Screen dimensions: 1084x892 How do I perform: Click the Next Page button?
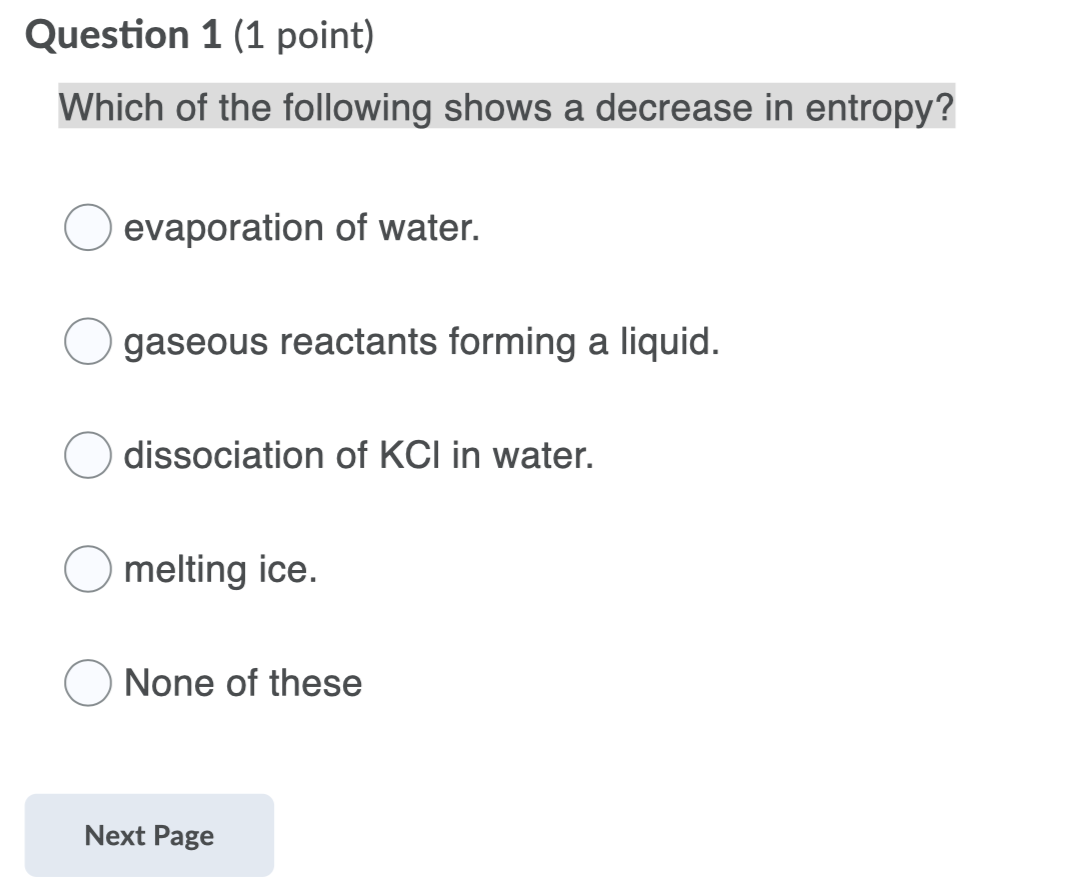[149, 835]
